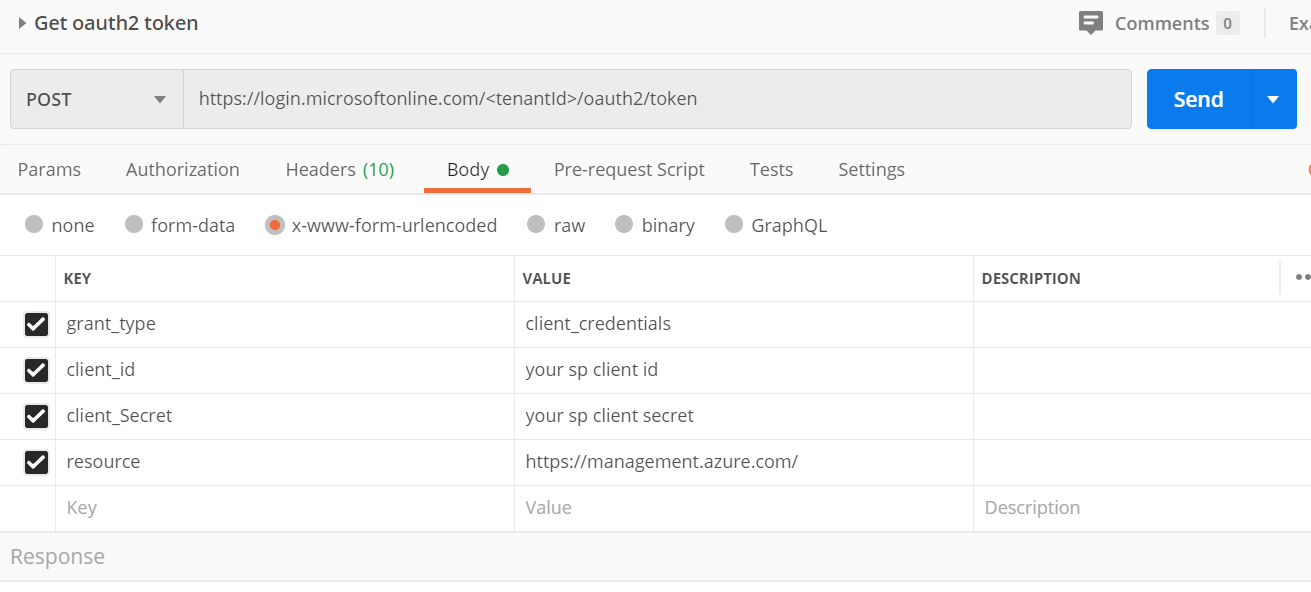The height and width of the screenshot is (592, 1311).
Task: Uncheck the grant_type row checkbox
Action: point(36,324)
